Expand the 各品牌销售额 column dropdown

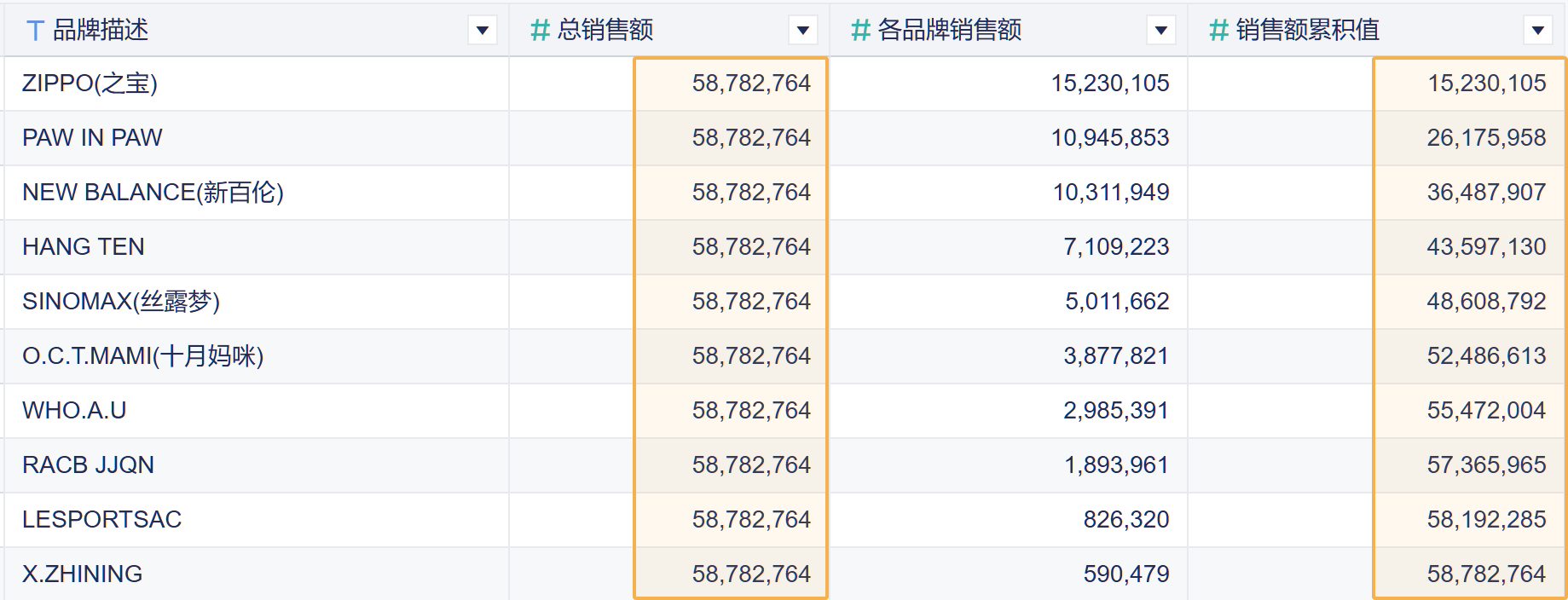(1160, 31)
